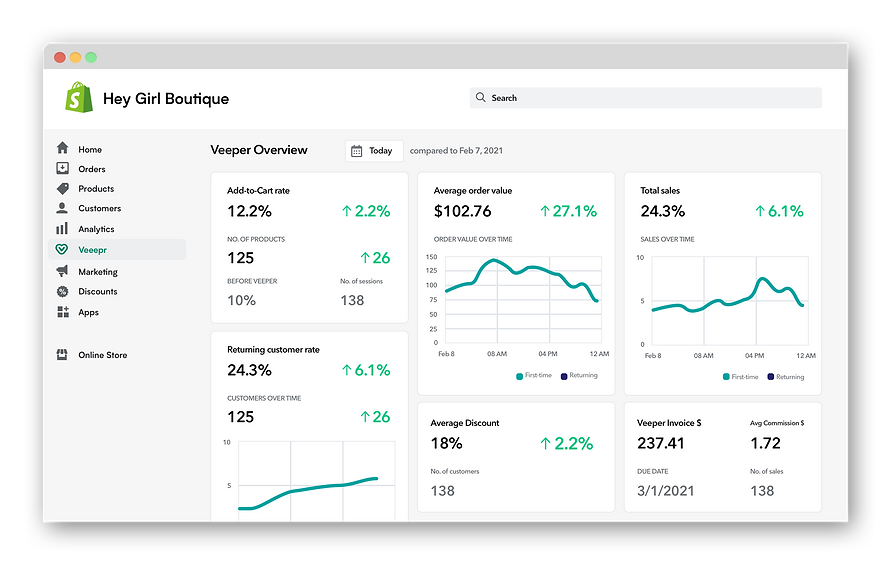Screen dimensions: 891x565
Task: Click into the Search field
Action: click(x=646, y=98)
